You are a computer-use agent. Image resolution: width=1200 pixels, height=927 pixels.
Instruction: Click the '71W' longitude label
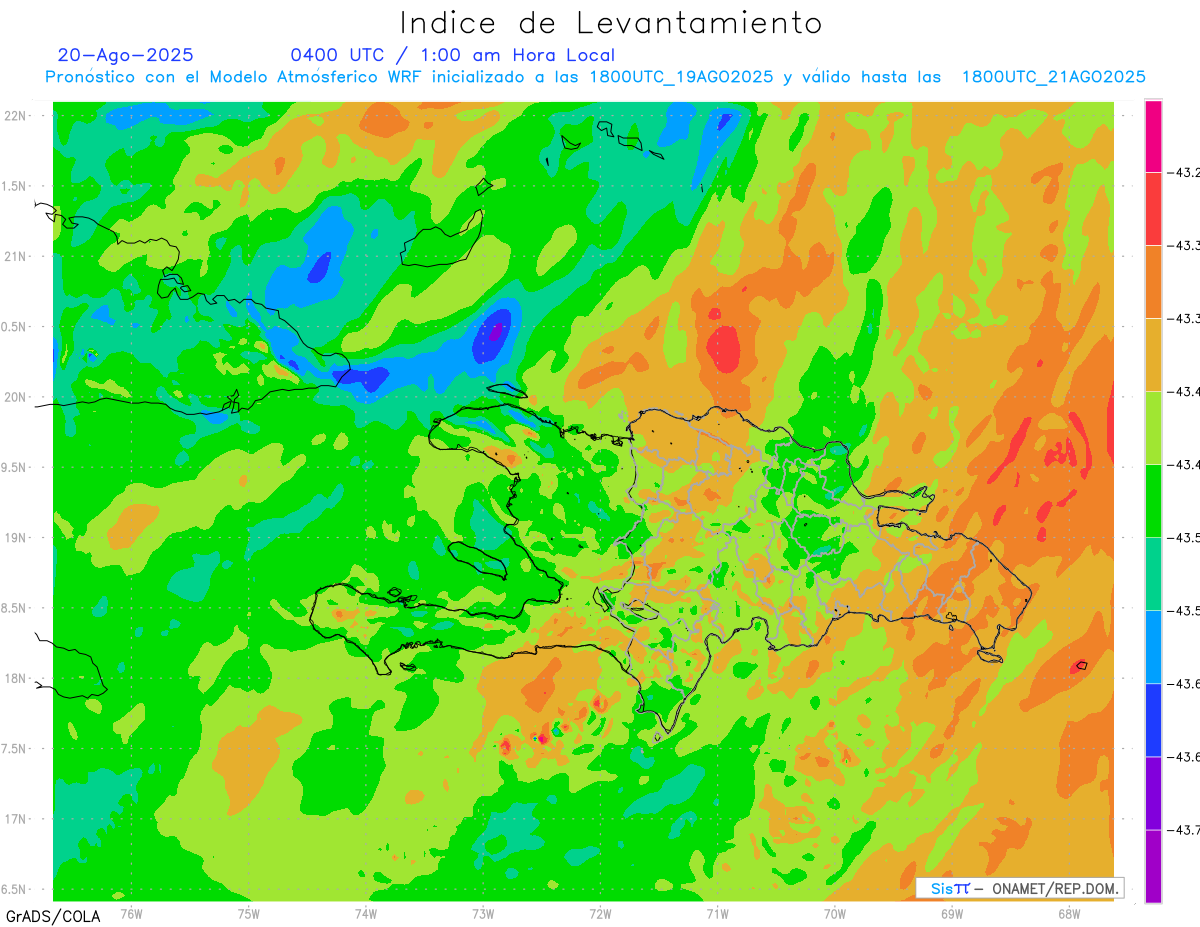717,914
